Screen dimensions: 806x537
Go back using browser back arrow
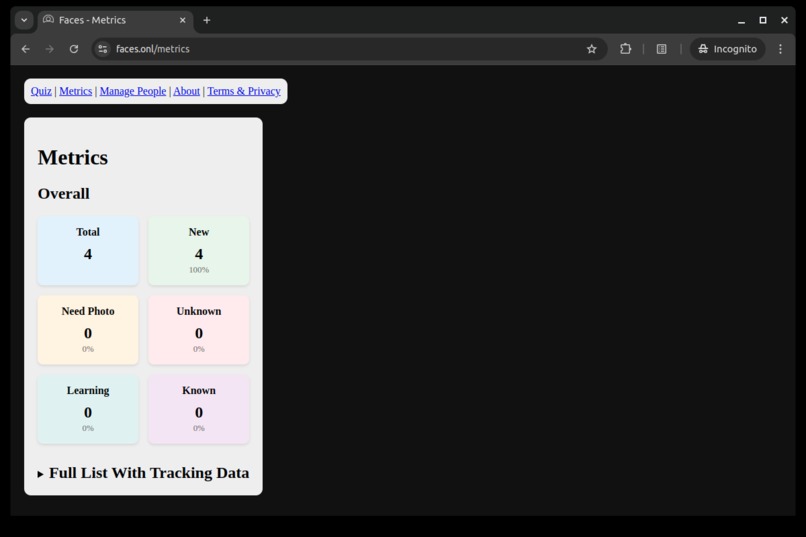tap(26, 49)
